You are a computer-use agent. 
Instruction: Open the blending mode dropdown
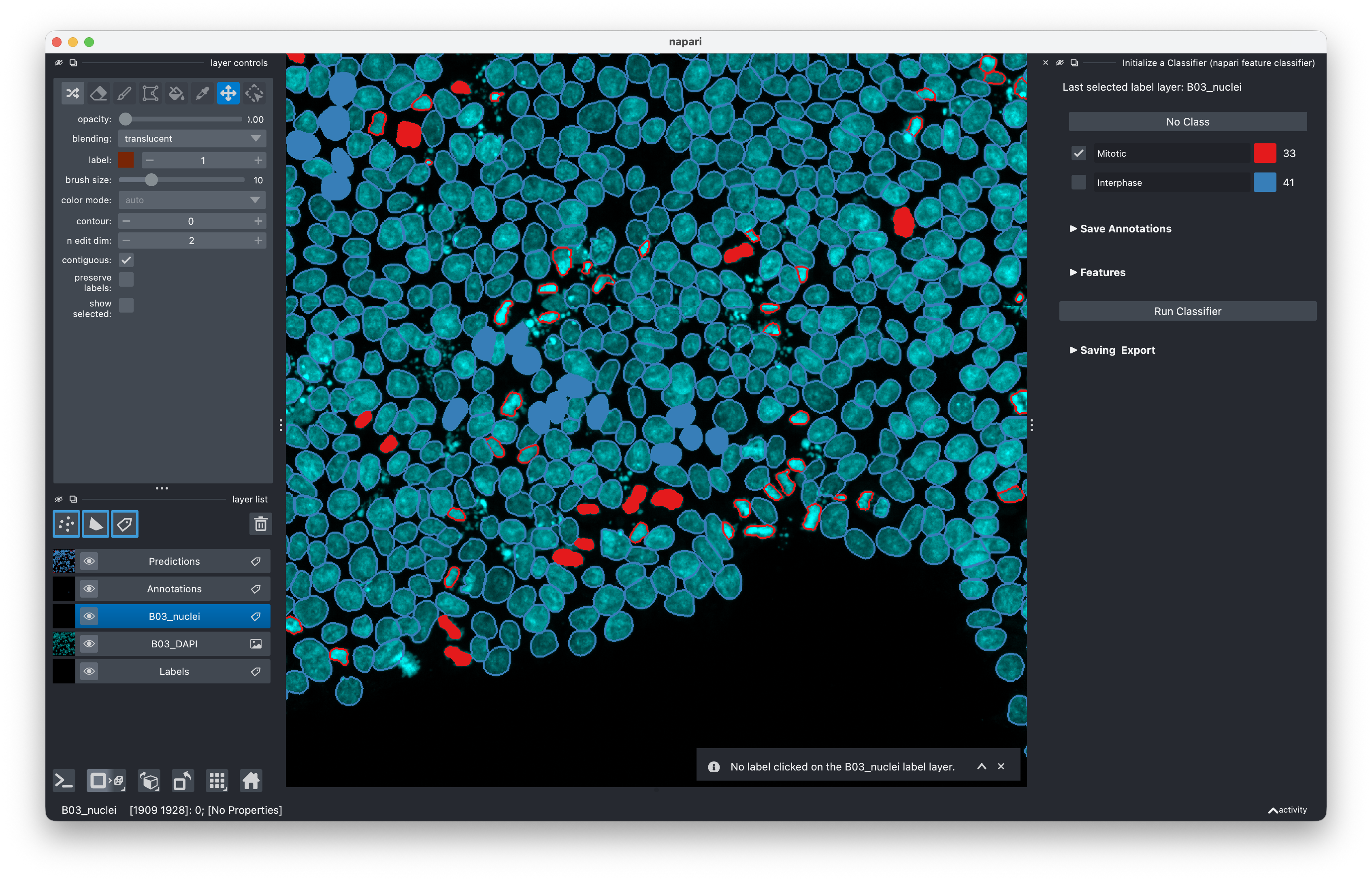(192, 138)
